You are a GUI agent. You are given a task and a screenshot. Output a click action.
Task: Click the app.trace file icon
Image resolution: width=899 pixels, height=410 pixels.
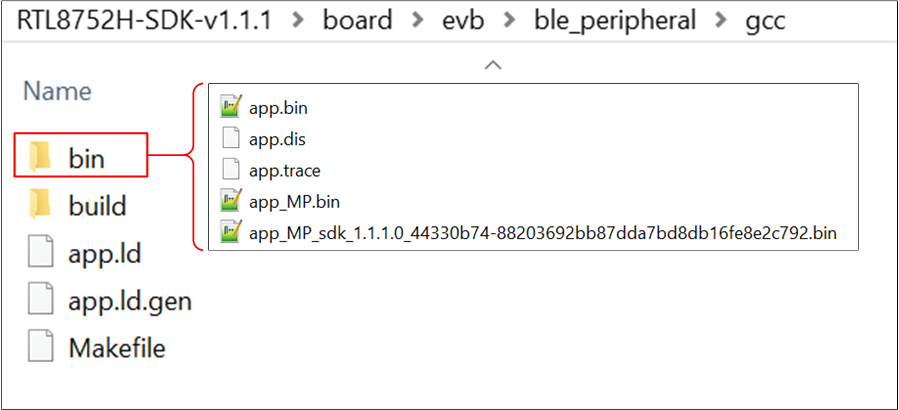(x=230, y=170)
